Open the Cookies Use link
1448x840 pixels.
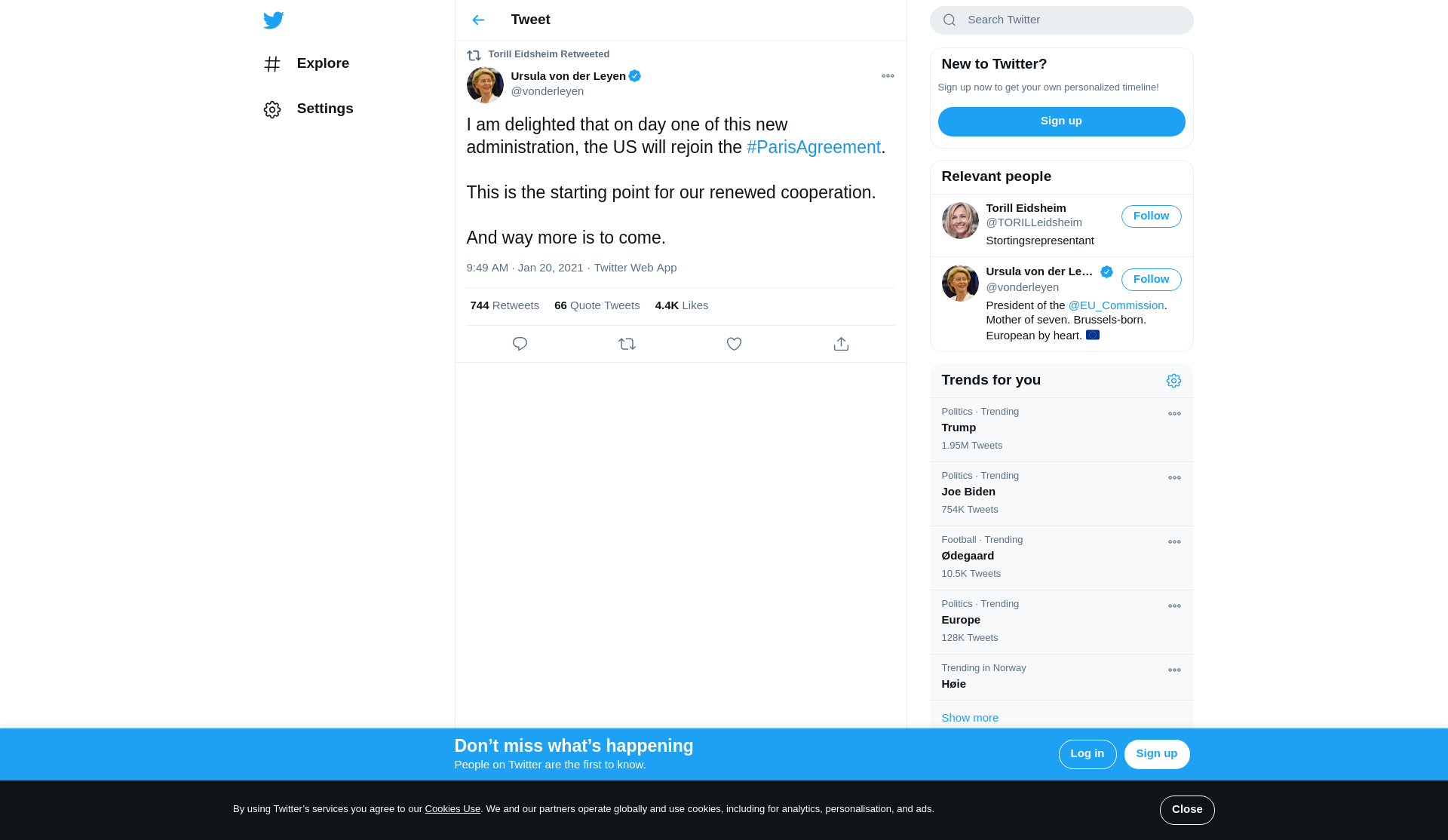pos(452,809)
